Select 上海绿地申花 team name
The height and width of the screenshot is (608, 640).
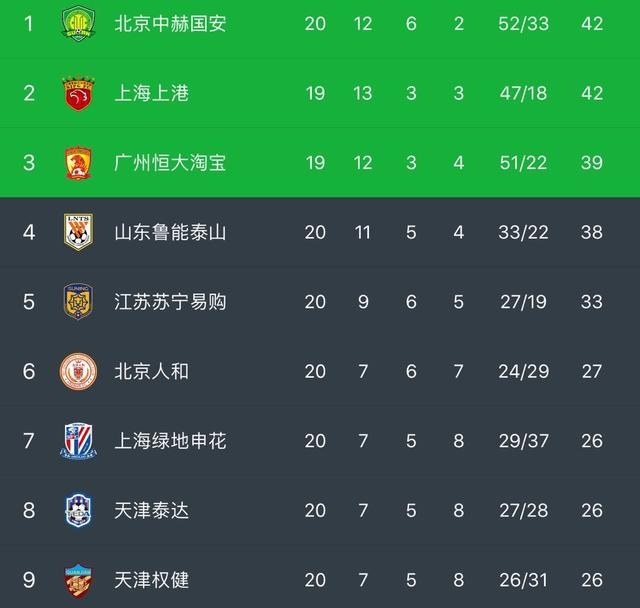(170, 441)
